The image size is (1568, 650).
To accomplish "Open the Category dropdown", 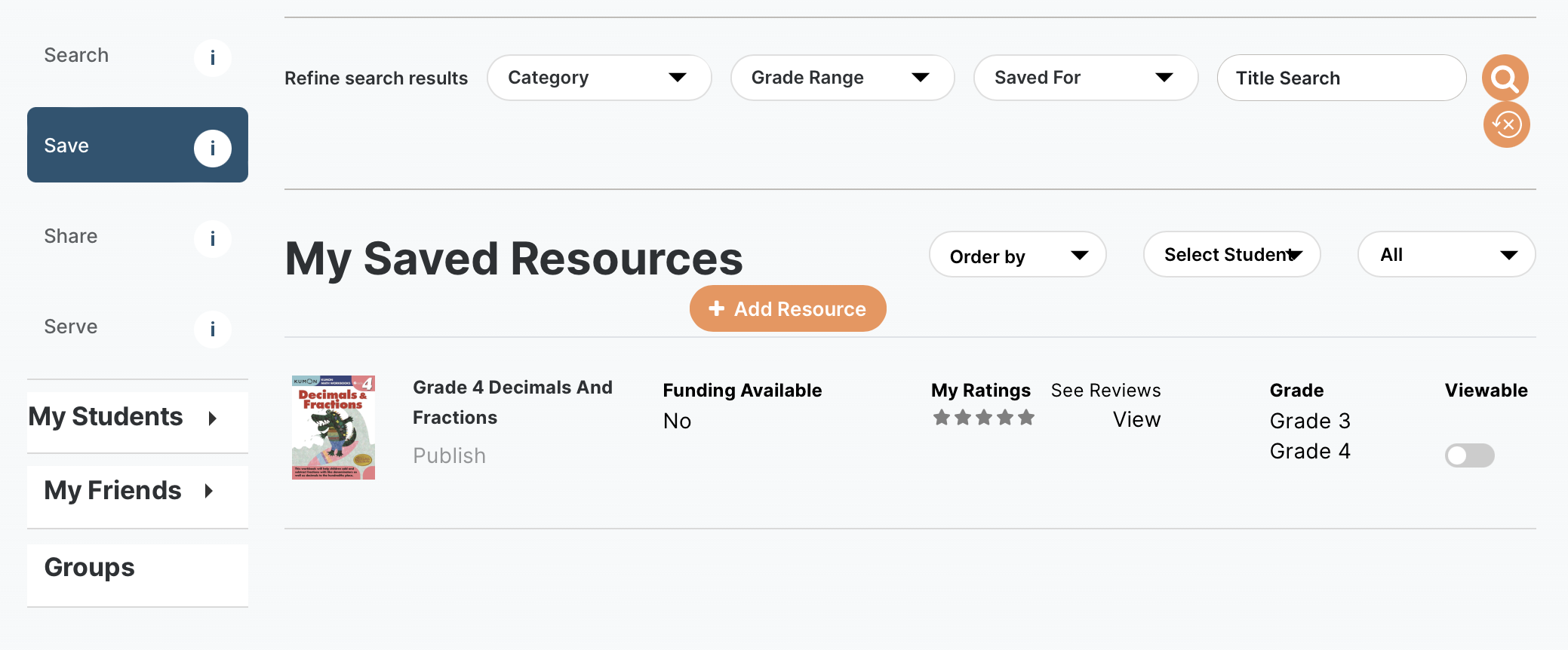I will 598,78.
